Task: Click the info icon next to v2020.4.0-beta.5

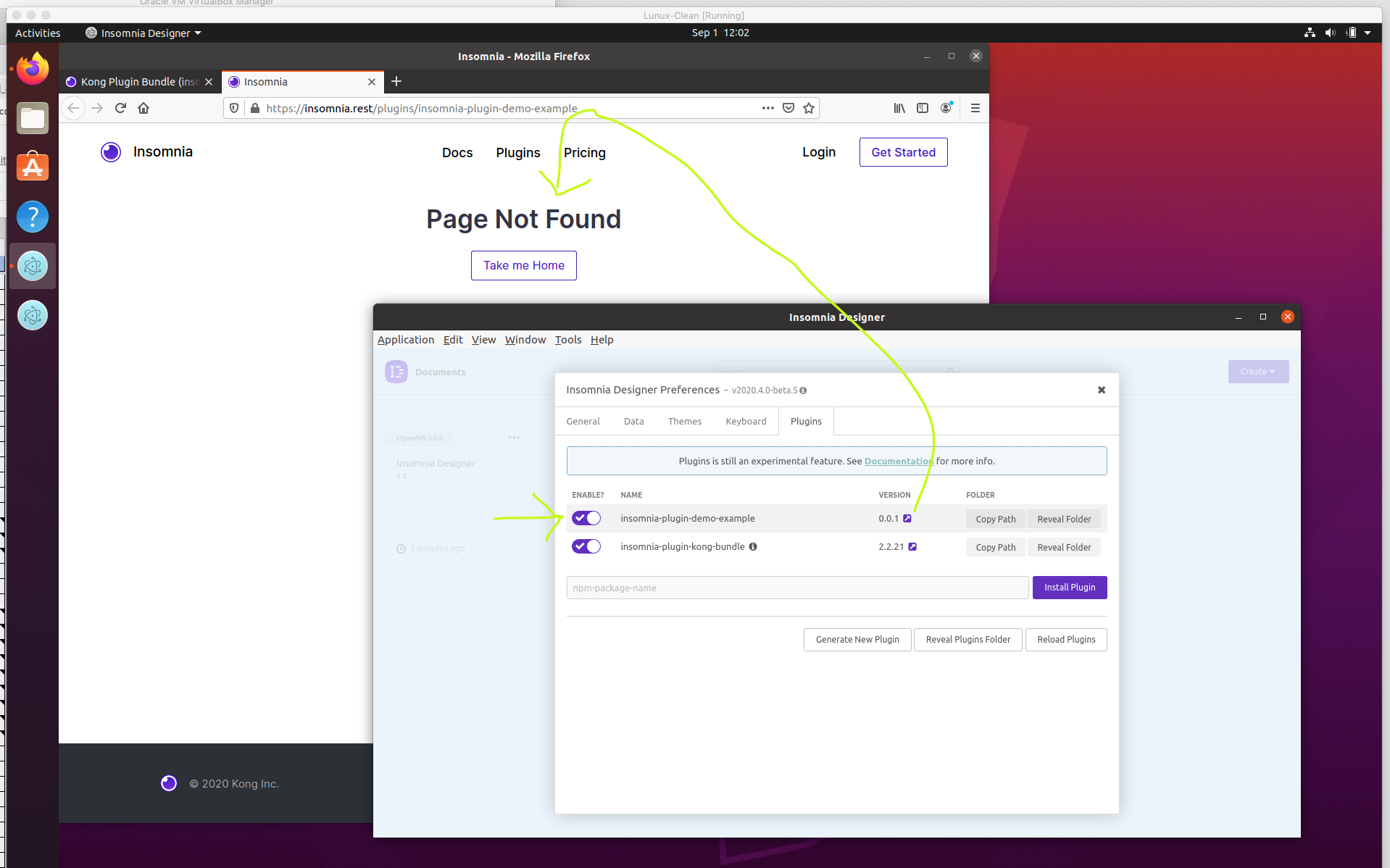Action: (803, 391)
